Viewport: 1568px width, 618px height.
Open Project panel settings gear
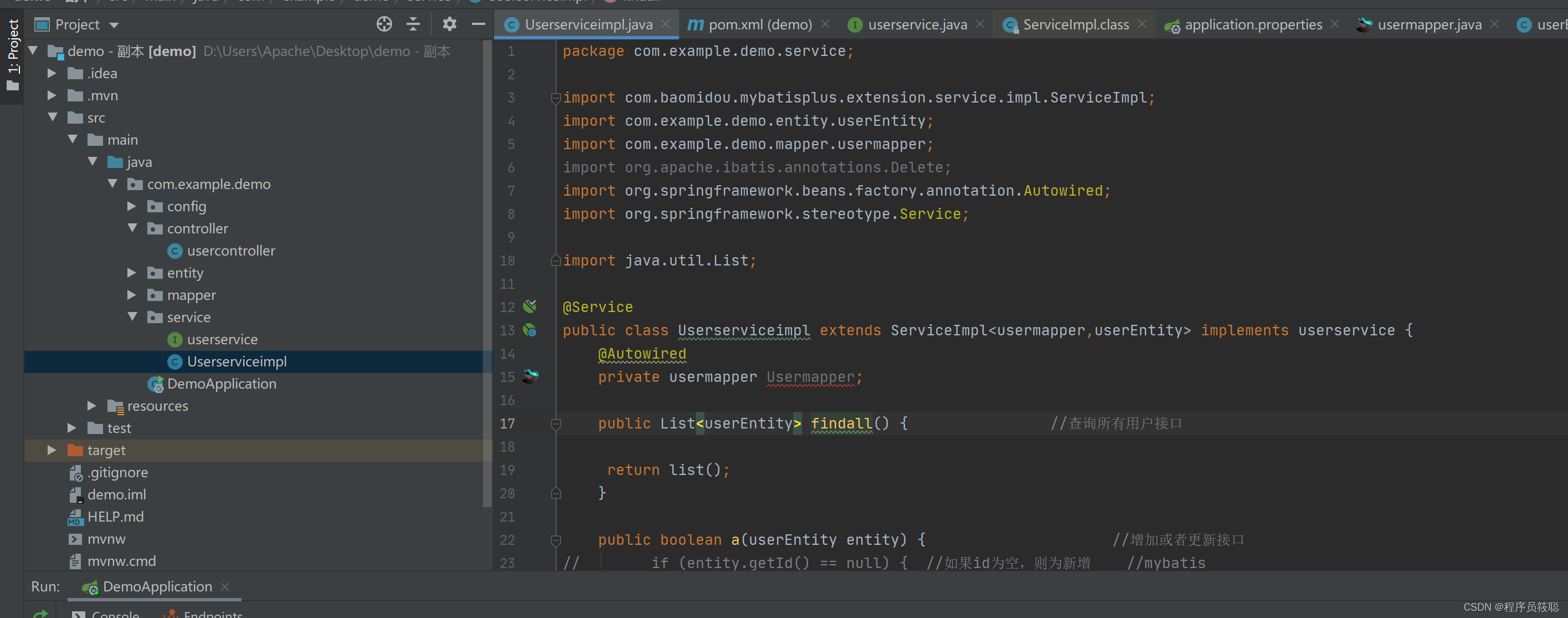pos(449,24)
